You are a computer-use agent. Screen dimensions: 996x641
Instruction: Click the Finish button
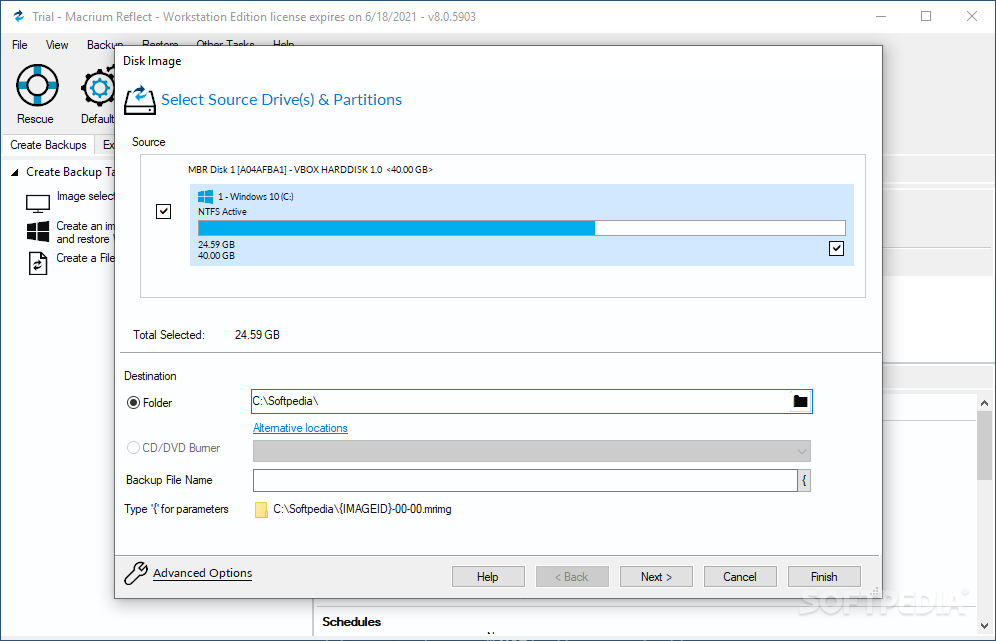click(x=824, y=577)
